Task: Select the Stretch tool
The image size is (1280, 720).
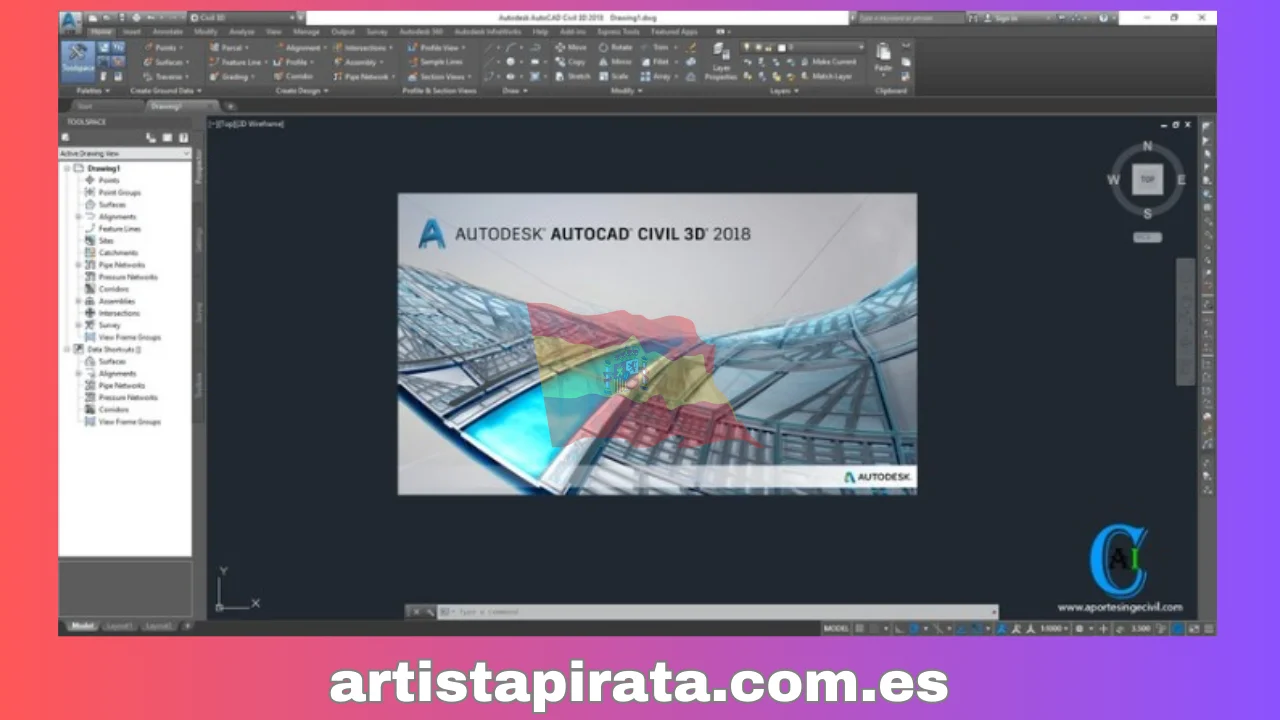Action: tap(580, 76)
